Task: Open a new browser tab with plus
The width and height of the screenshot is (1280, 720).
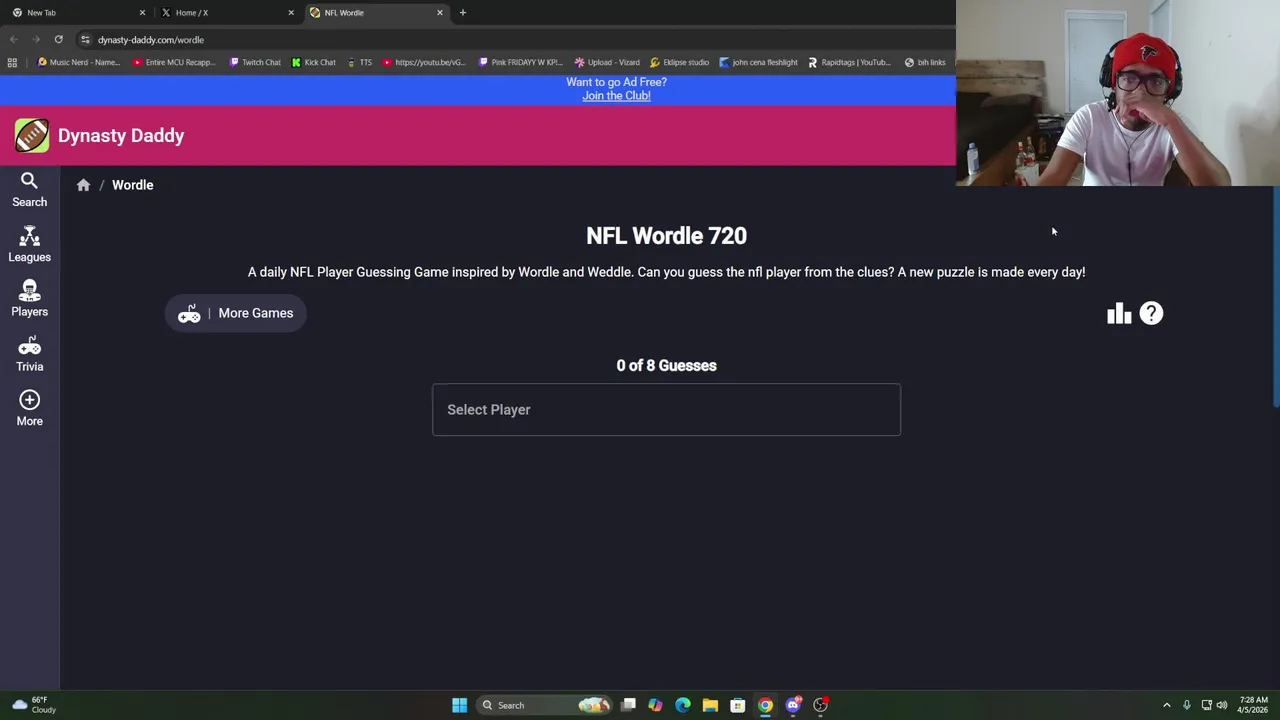Action: (462, 12)
